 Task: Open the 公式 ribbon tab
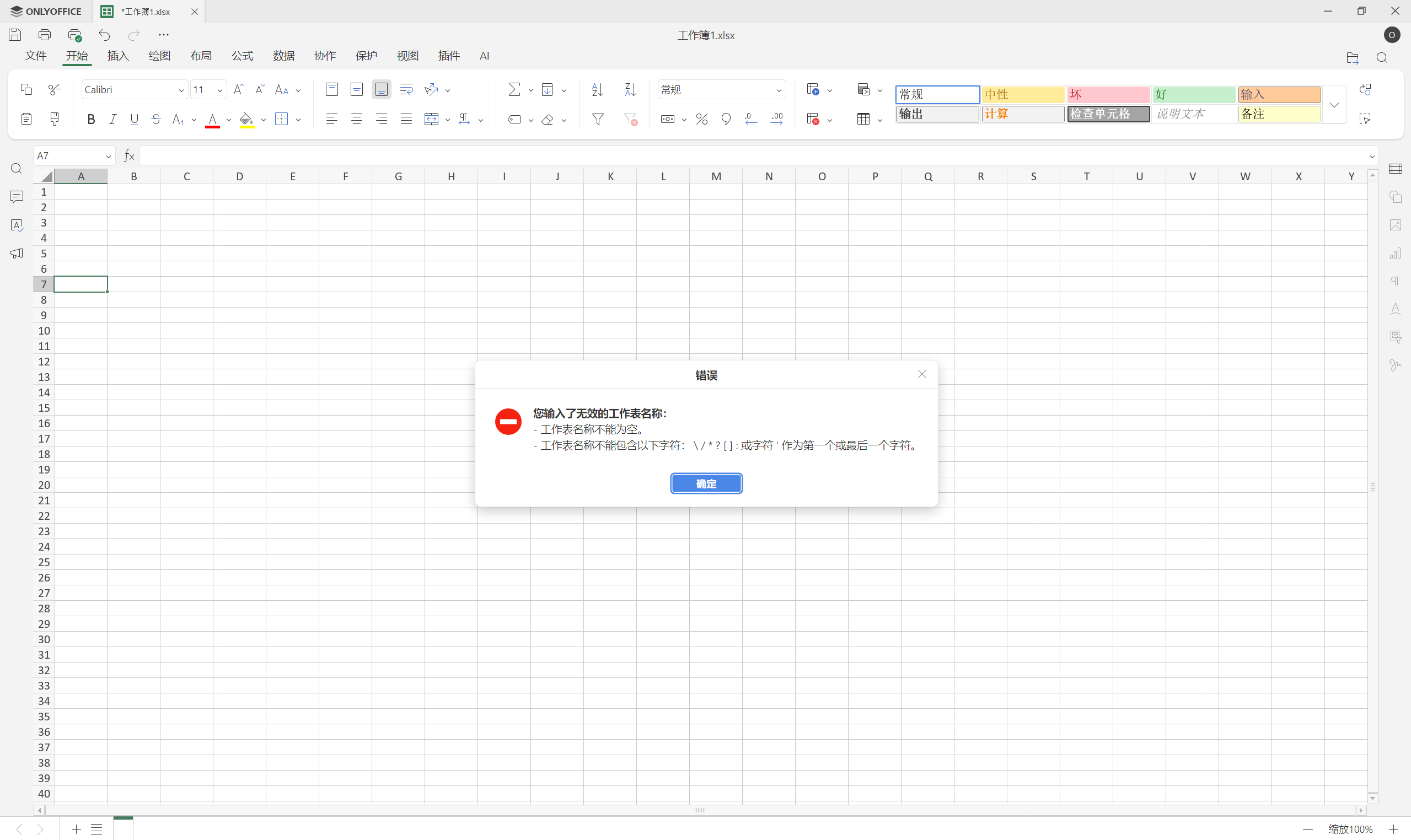(x=243, y=56)
